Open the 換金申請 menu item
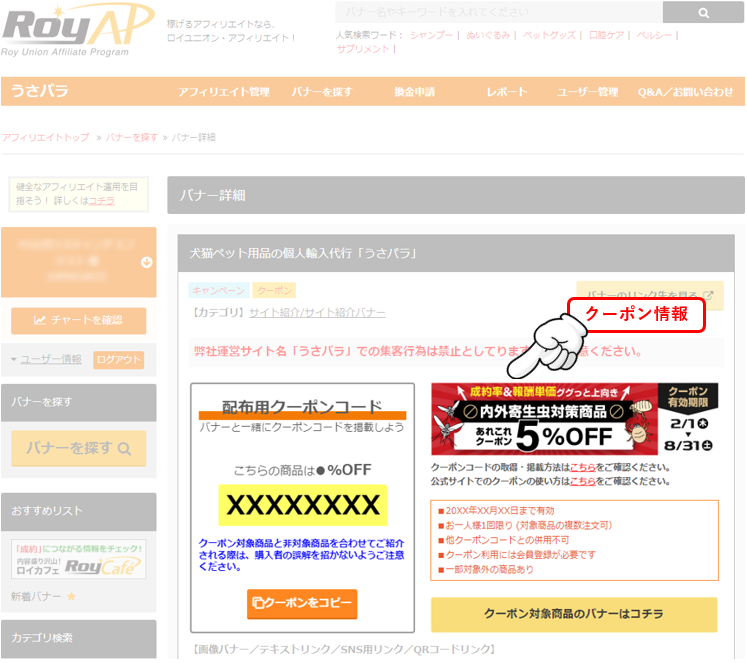Screen dimensions: 747x663 pos(414,92)
